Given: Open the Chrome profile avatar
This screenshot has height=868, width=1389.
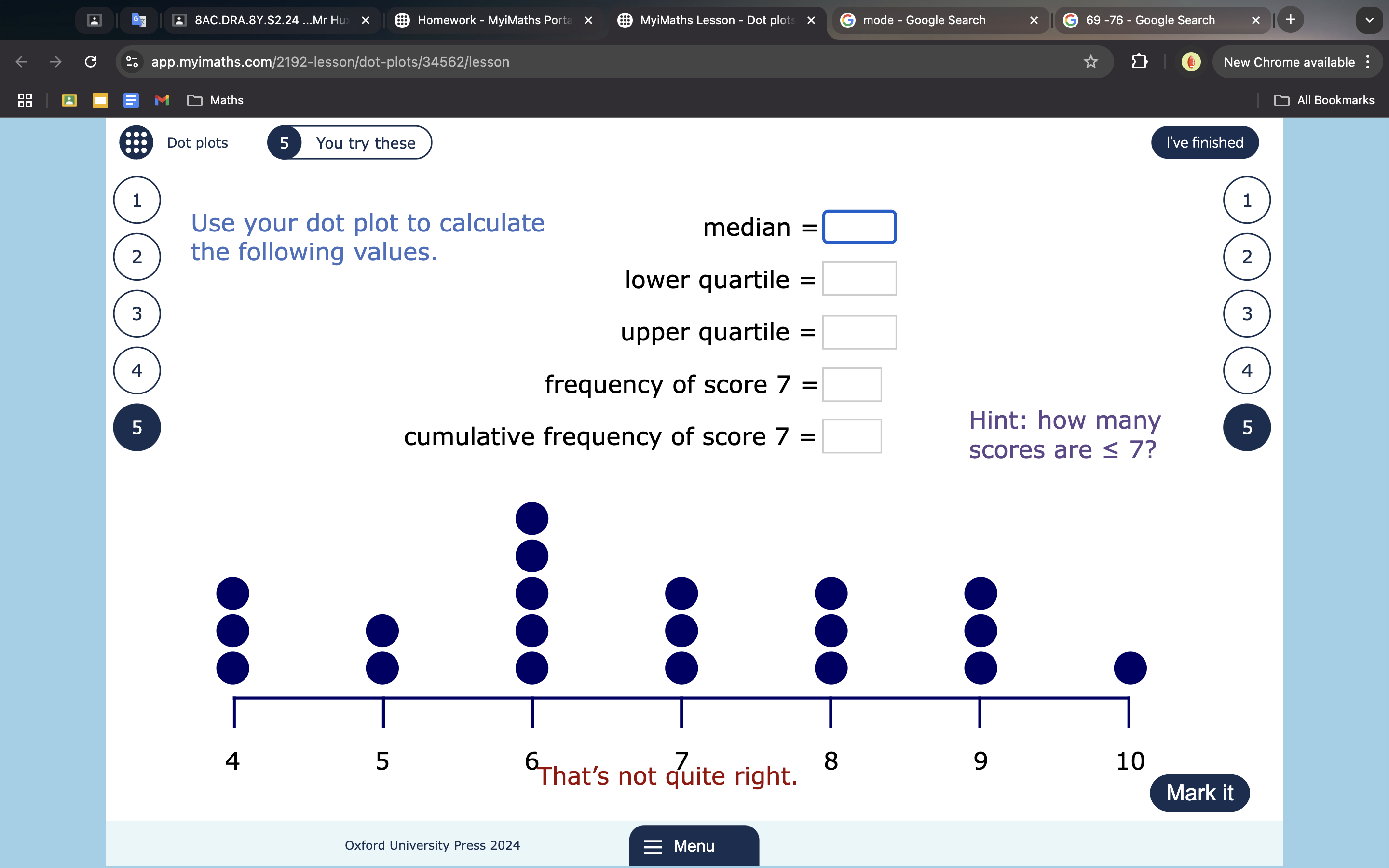Looking at the screenshot, I should coord(1191,61).
